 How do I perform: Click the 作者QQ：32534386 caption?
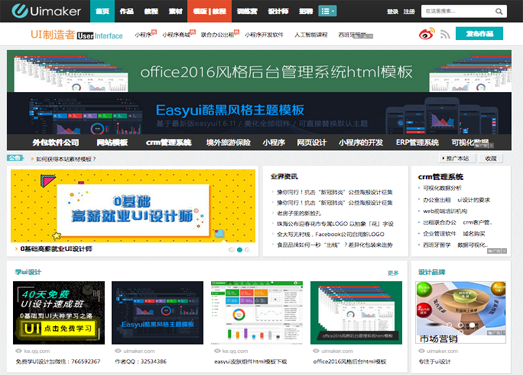click(x=140, y=361)
